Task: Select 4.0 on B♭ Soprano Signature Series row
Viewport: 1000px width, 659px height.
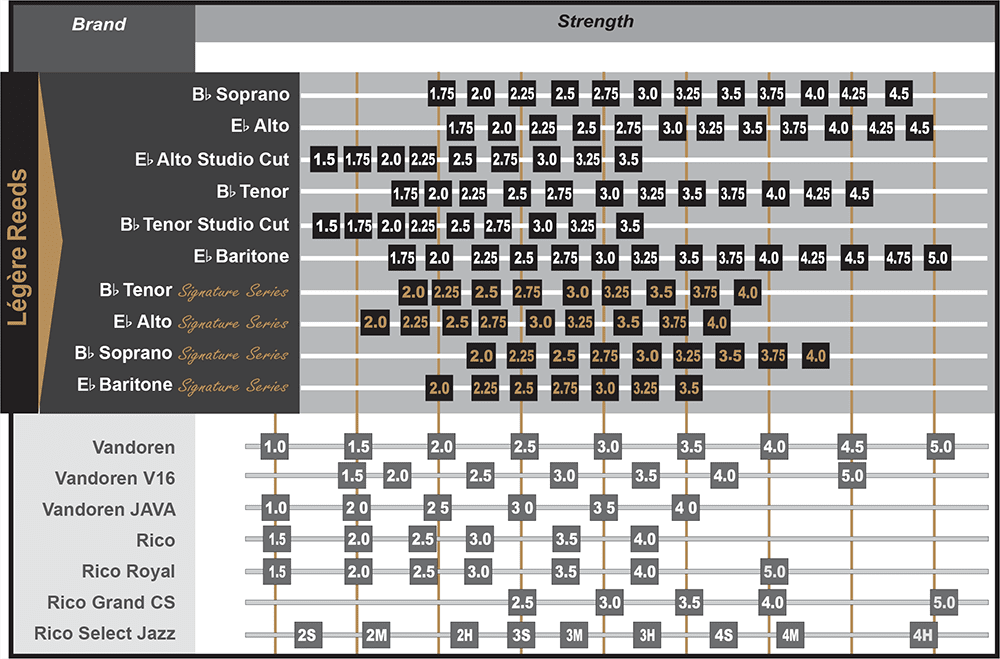Action: click(815, 355)
